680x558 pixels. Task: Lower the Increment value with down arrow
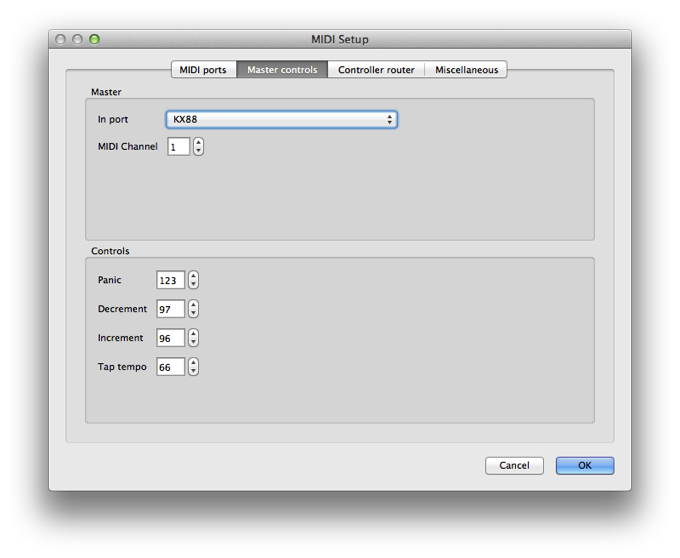pos(193,343)
